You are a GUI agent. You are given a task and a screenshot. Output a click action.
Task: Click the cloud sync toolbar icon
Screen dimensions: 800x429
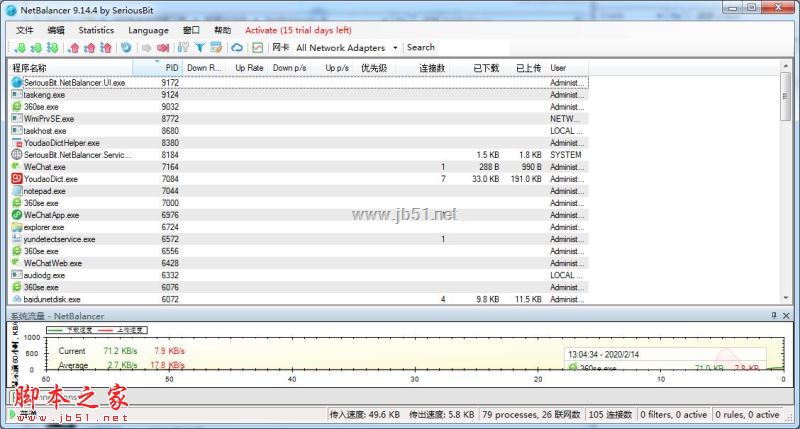(237, 48)
